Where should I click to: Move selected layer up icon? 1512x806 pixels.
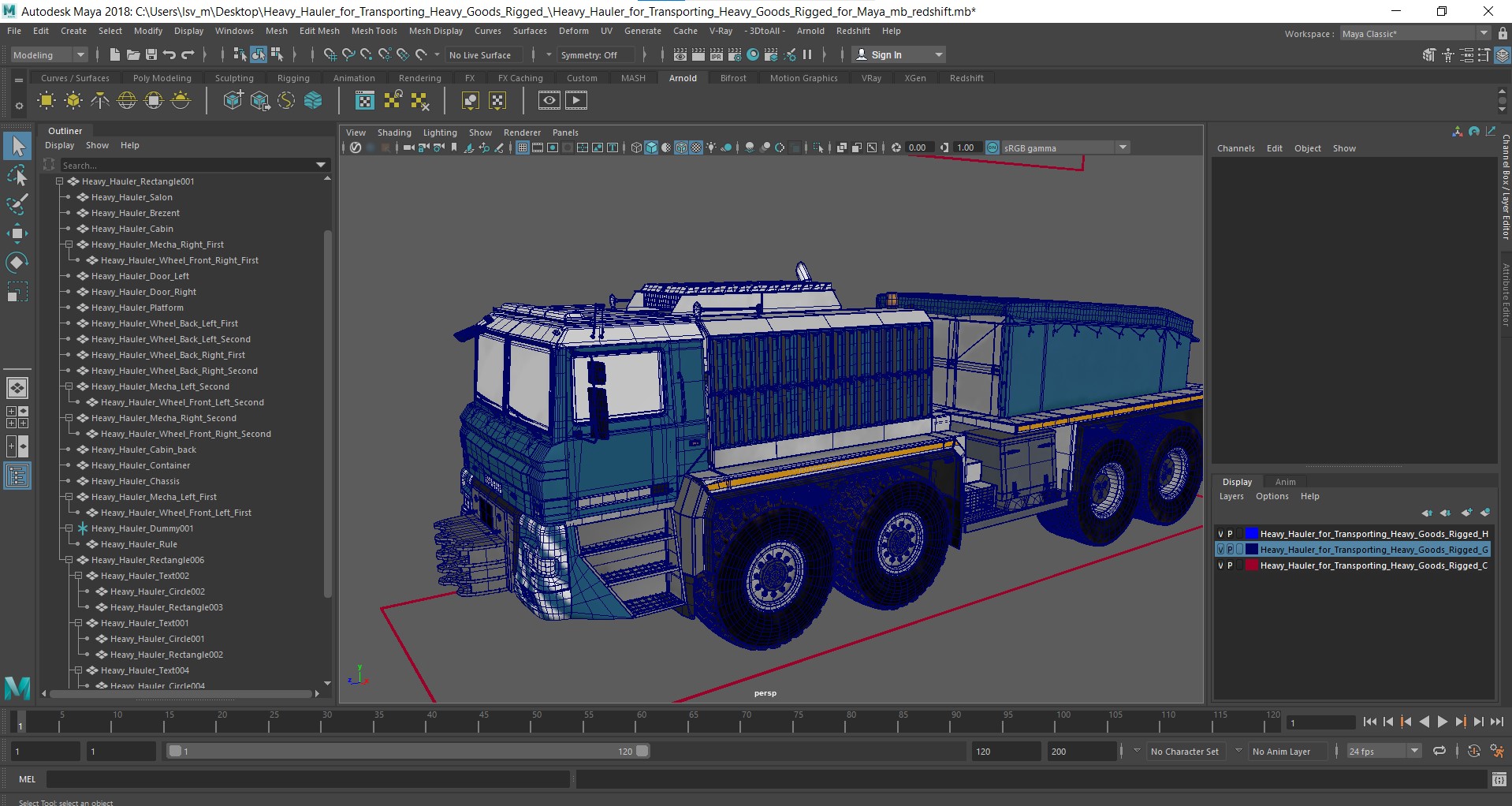(1427, 513)
